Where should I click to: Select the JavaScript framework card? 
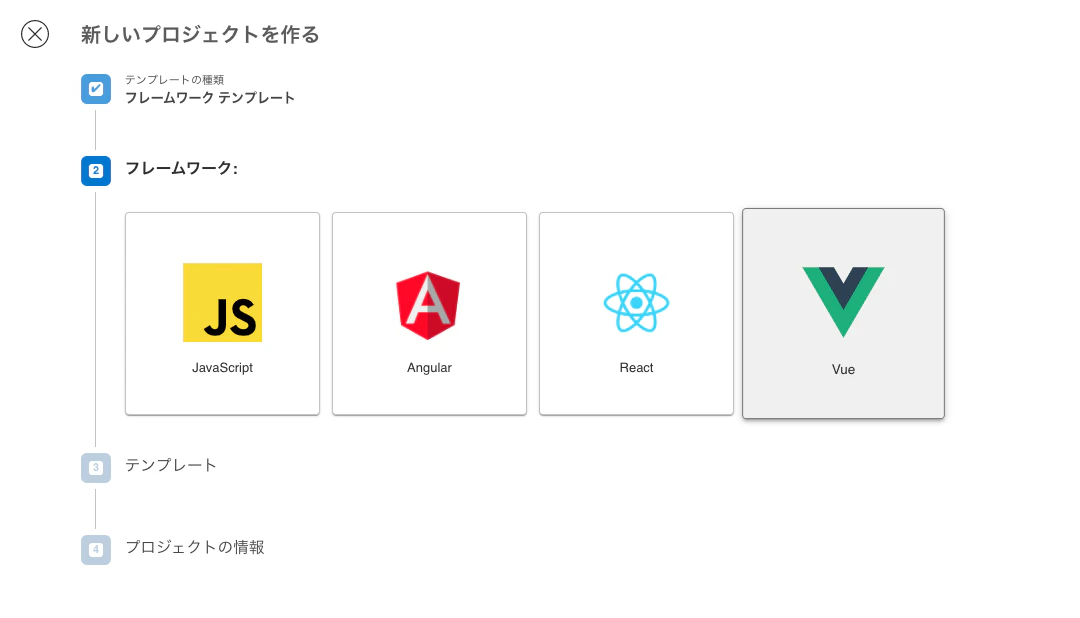tap(222, 313)
